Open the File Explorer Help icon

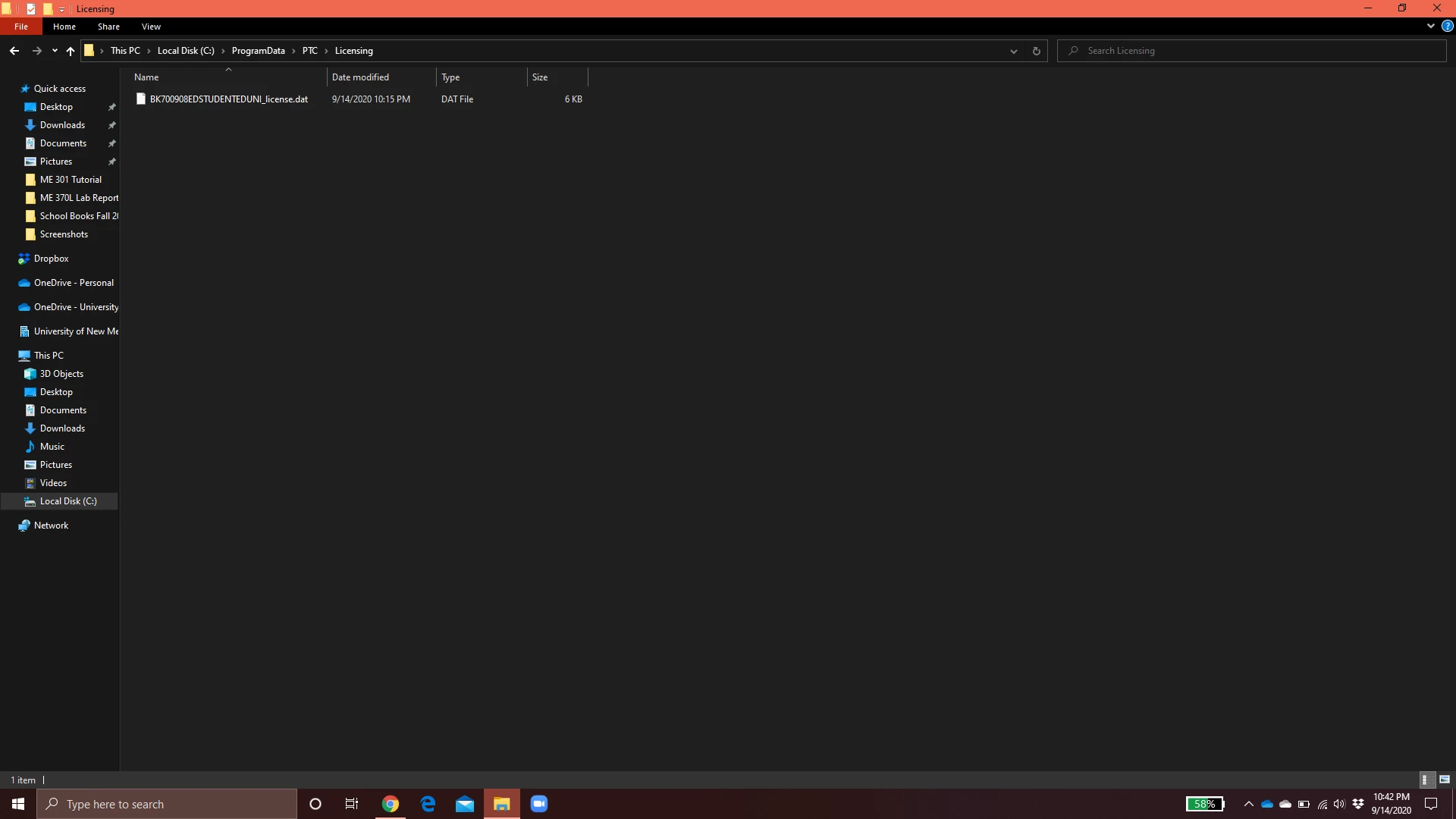1447,27
